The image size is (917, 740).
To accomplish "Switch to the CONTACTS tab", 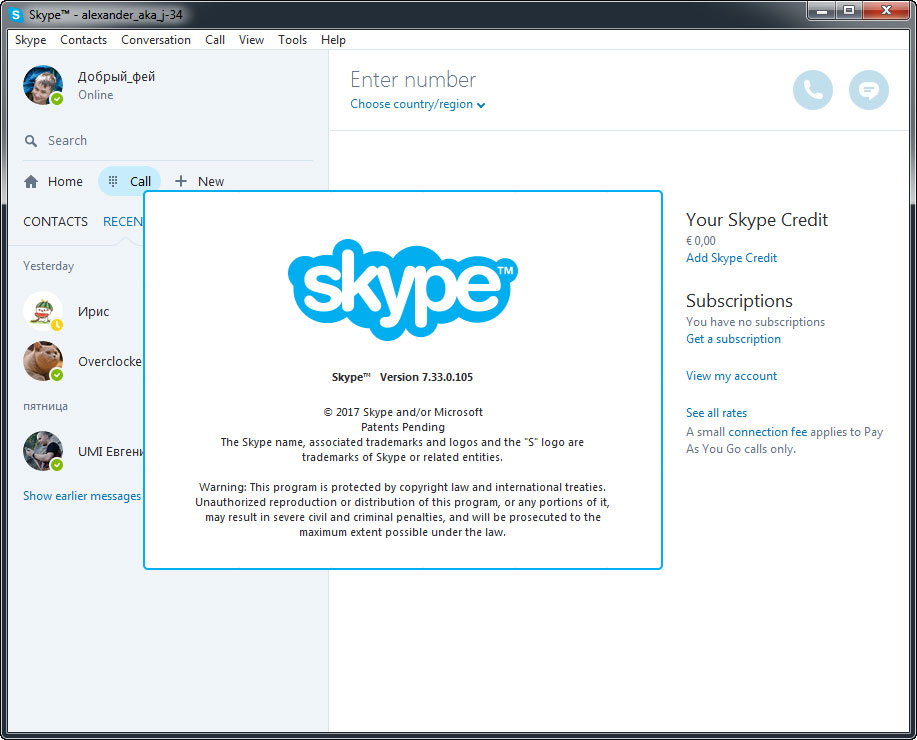I will (56, 222).
